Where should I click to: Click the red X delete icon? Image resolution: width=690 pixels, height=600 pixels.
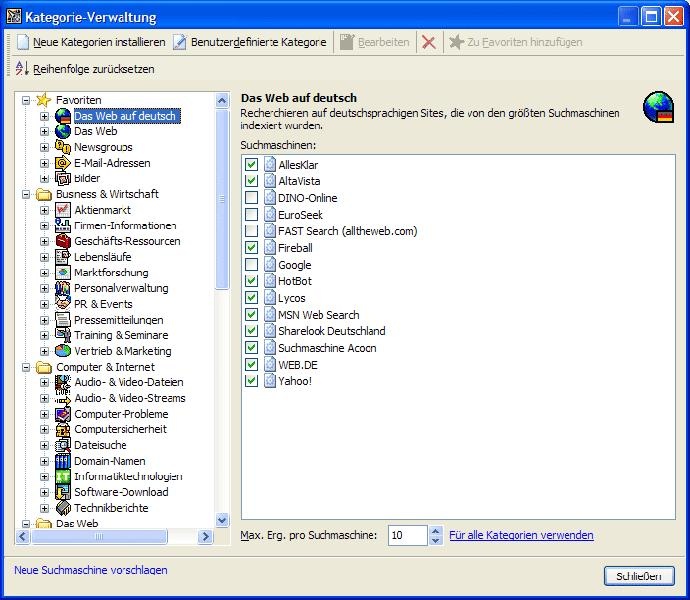[x=429, y=42]
